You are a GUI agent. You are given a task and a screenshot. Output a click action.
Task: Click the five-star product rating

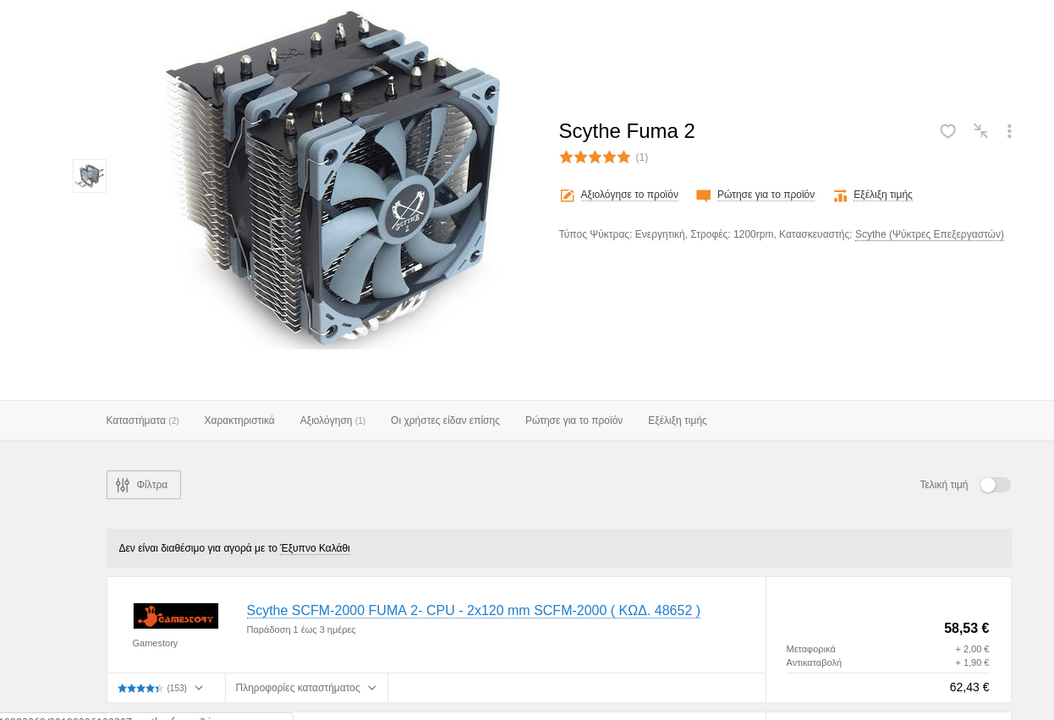point(595,157)
